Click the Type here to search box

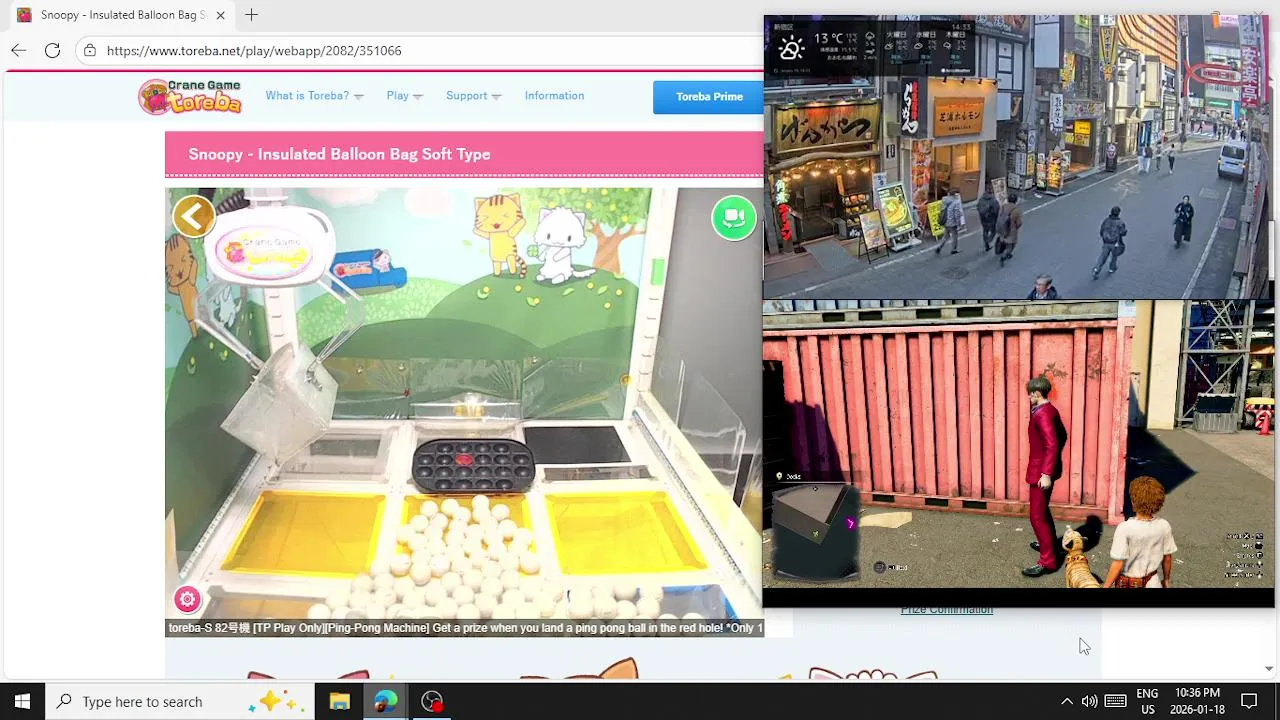[x=180, y=701]
